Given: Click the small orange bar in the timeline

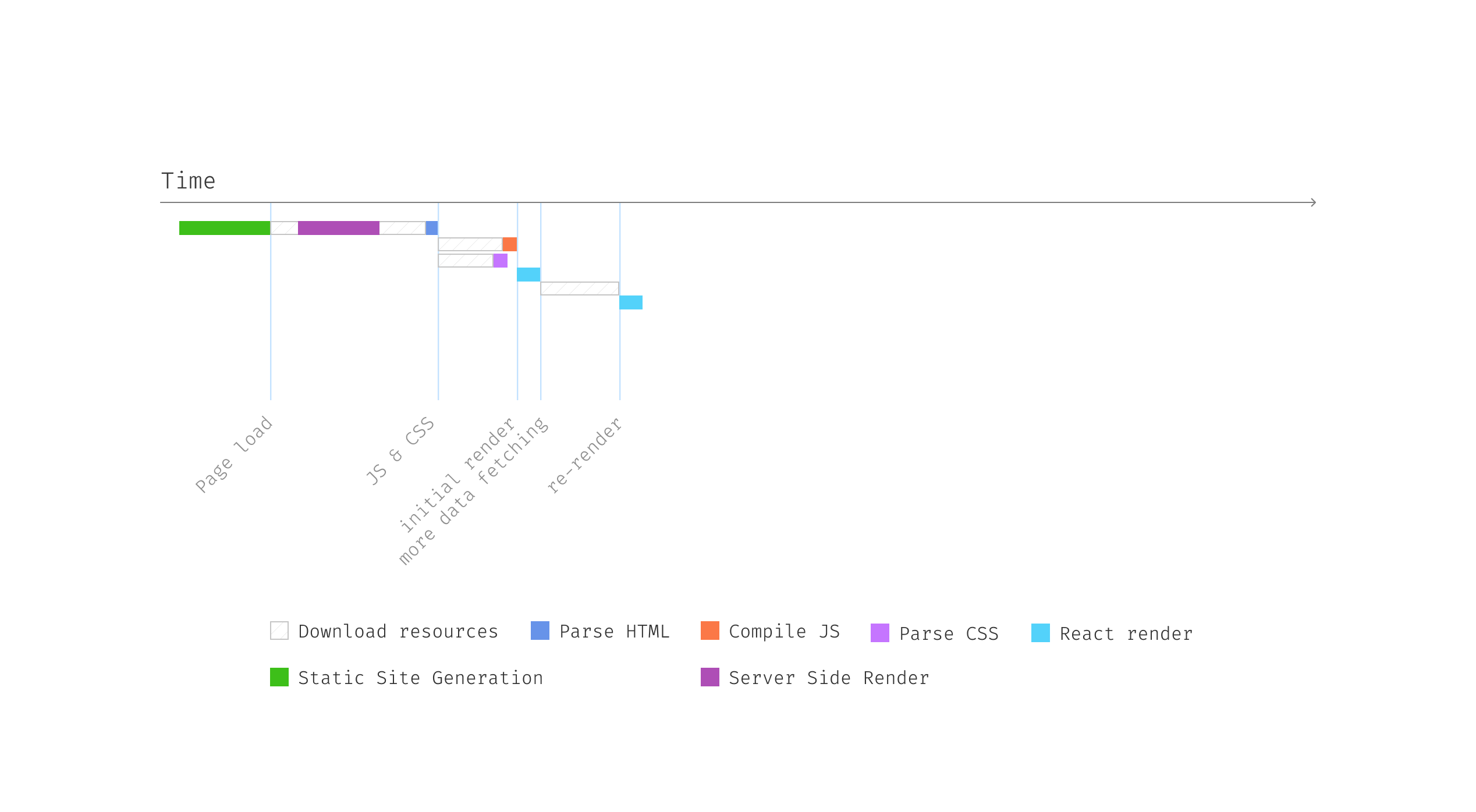Looking at the screenshot, I should coord(510,244).
